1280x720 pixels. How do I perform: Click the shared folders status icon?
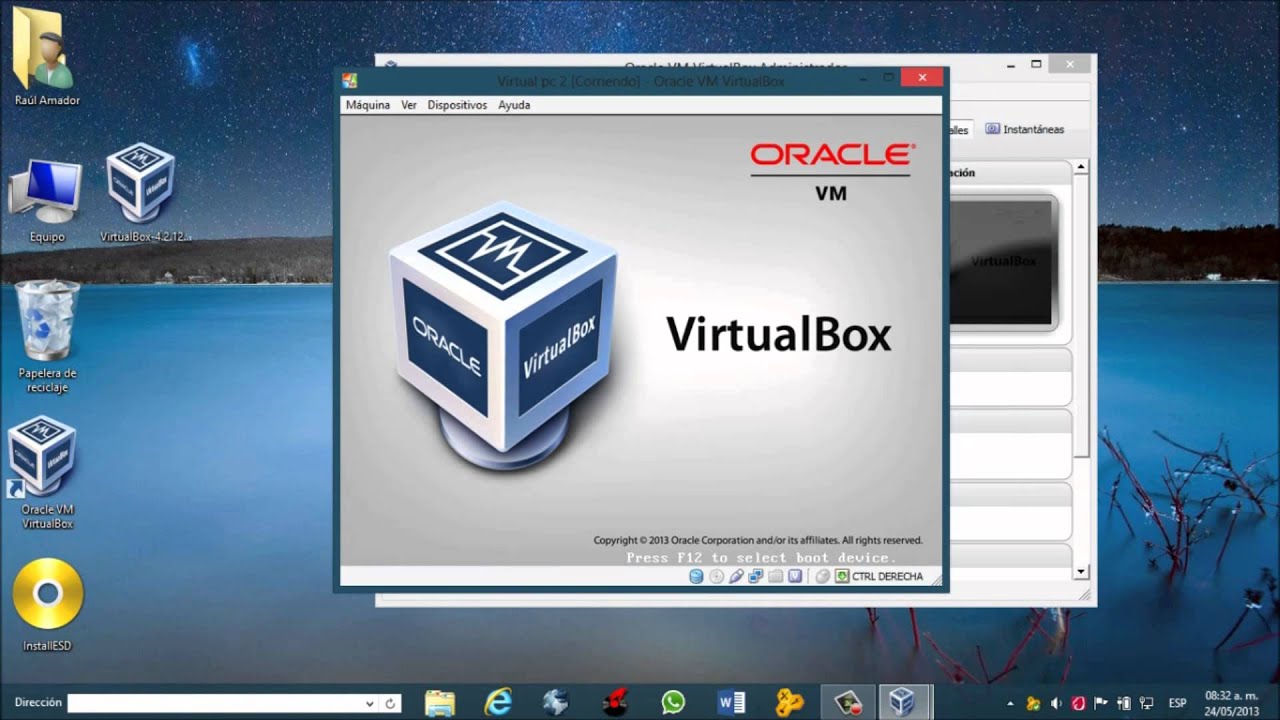click(x=775, y=576)
